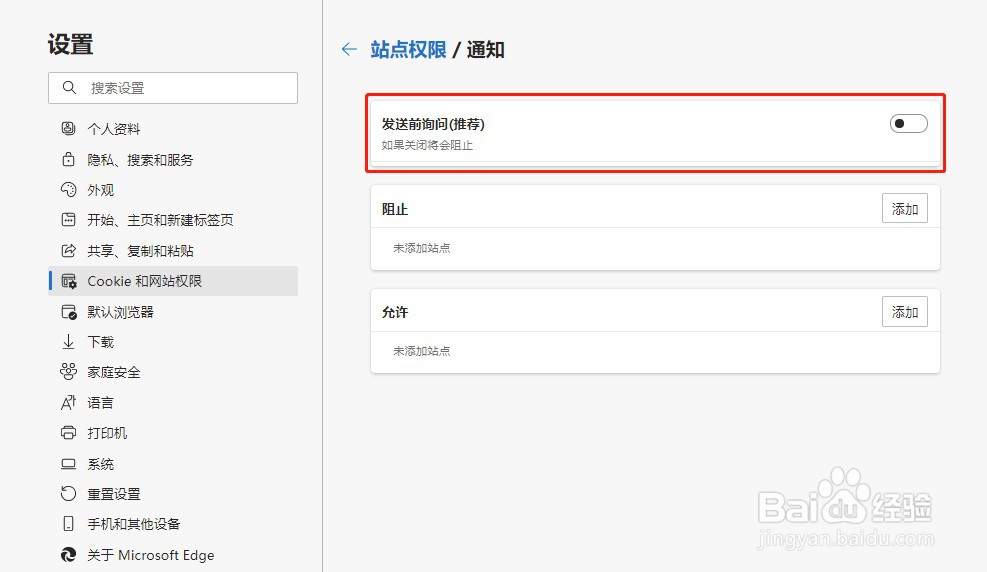
Task: Click 未添加站点 text under 允许
Action: (x=422, y=351)
